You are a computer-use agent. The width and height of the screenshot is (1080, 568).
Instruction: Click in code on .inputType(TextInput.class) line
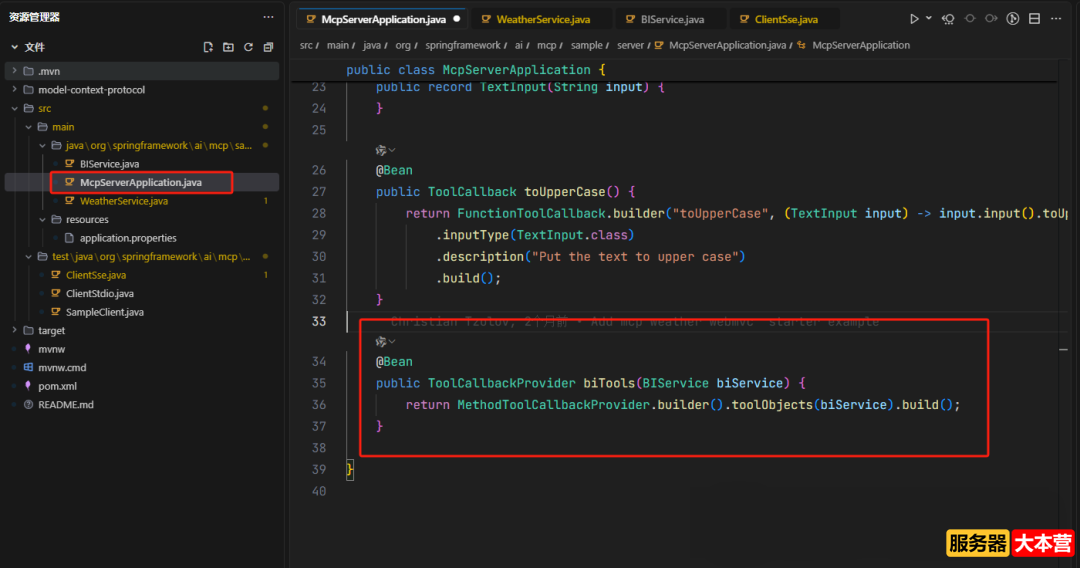click(x=534, y=235)
